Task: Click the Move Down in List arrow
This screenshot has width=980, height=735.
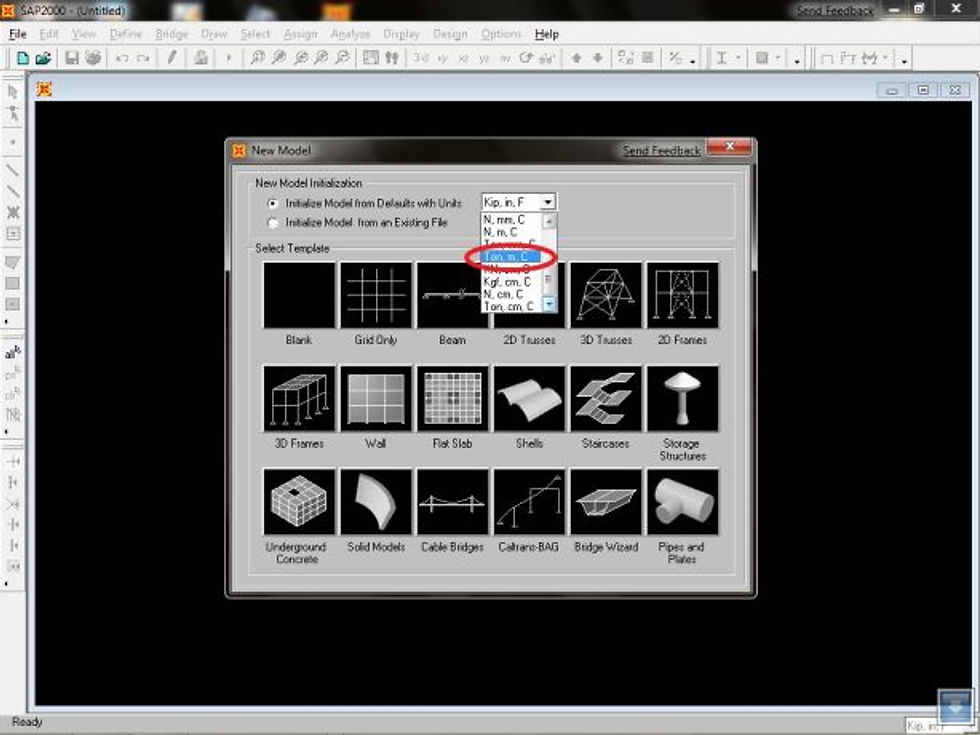Action: click(598, 58)
